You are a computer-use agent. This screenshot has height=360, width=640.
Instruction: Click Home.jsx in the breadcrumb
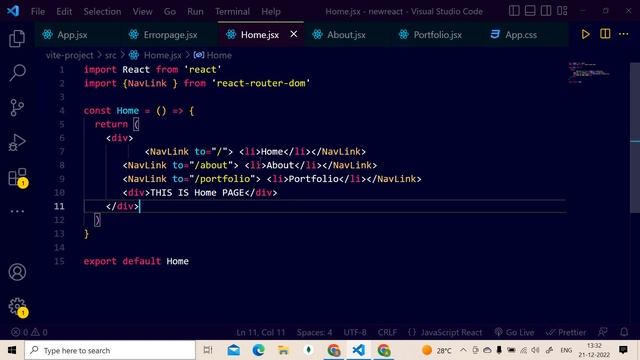(162, 55)
